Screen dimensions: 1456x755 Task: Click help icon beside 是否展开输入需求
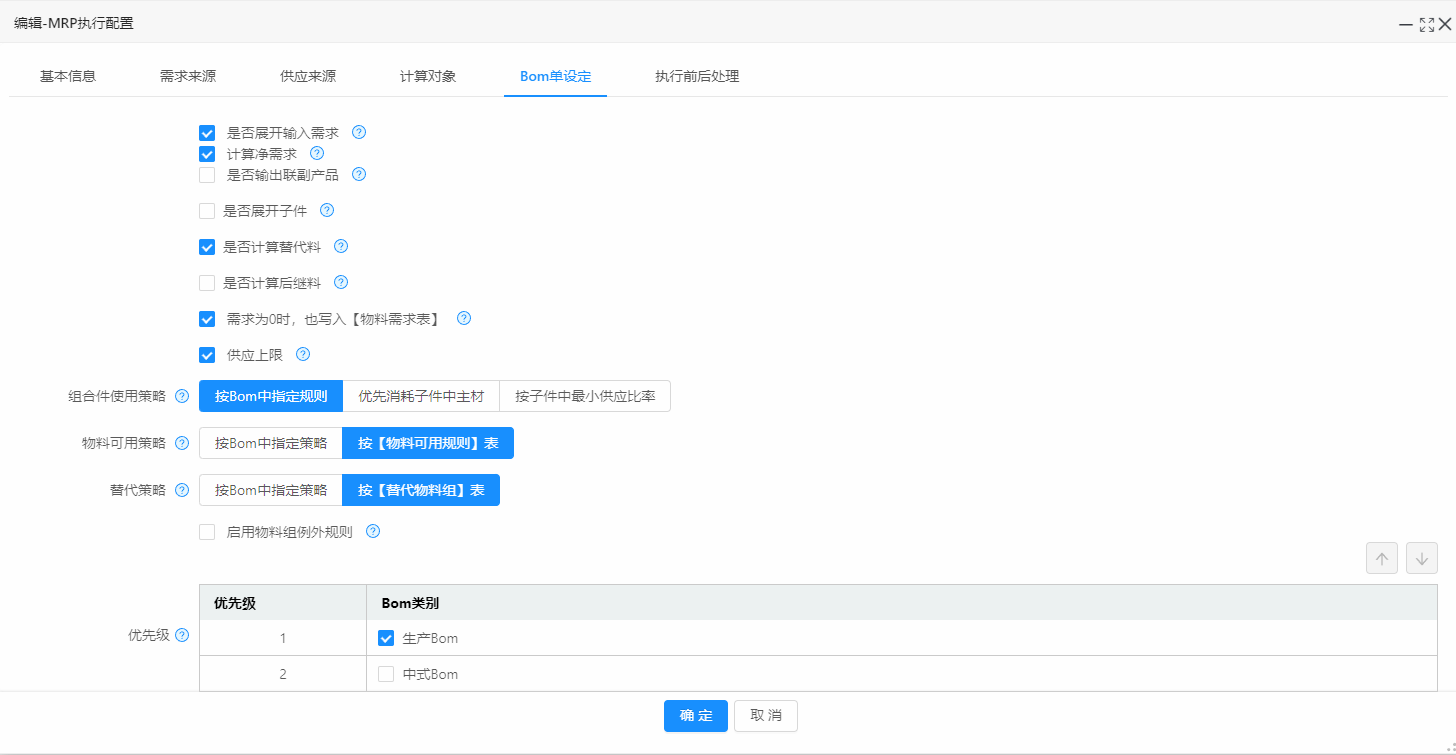(x=359, y=132)
